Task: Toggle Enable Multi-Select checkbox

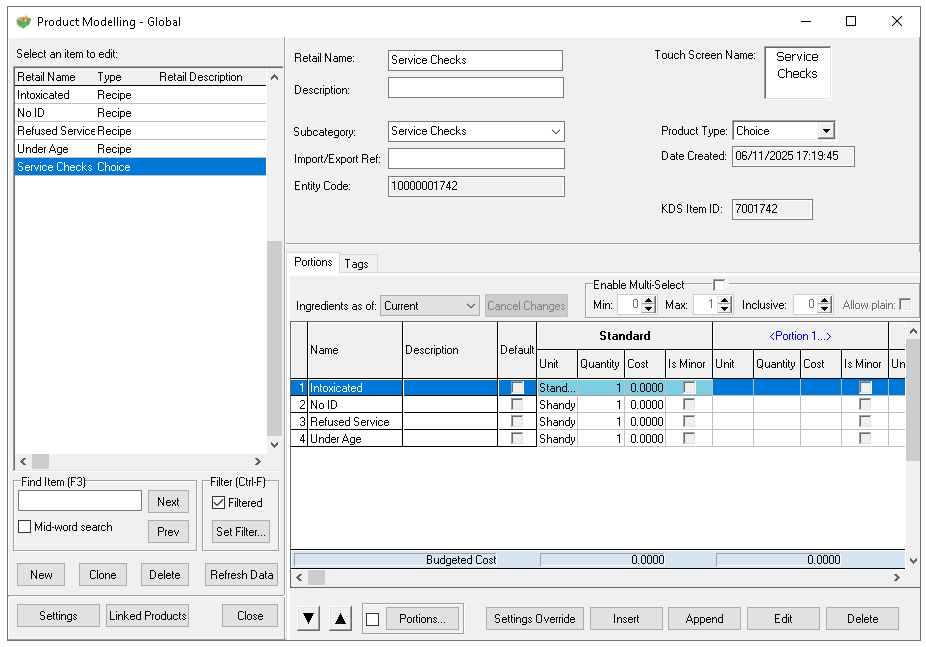Action: pyautogui.click(x=718, y=285)
